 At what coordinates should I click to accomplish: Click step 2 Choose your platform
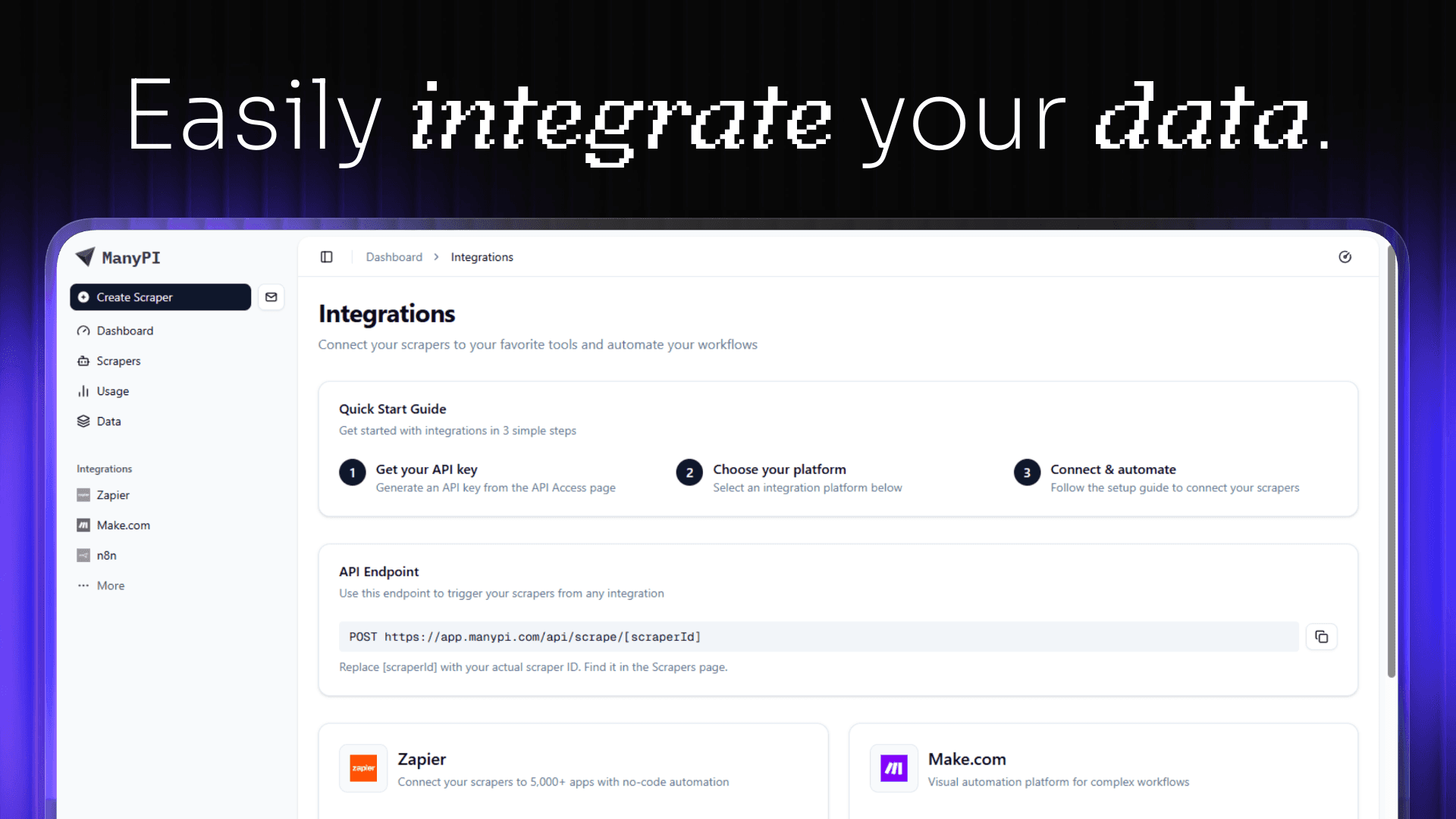[779, 470]
